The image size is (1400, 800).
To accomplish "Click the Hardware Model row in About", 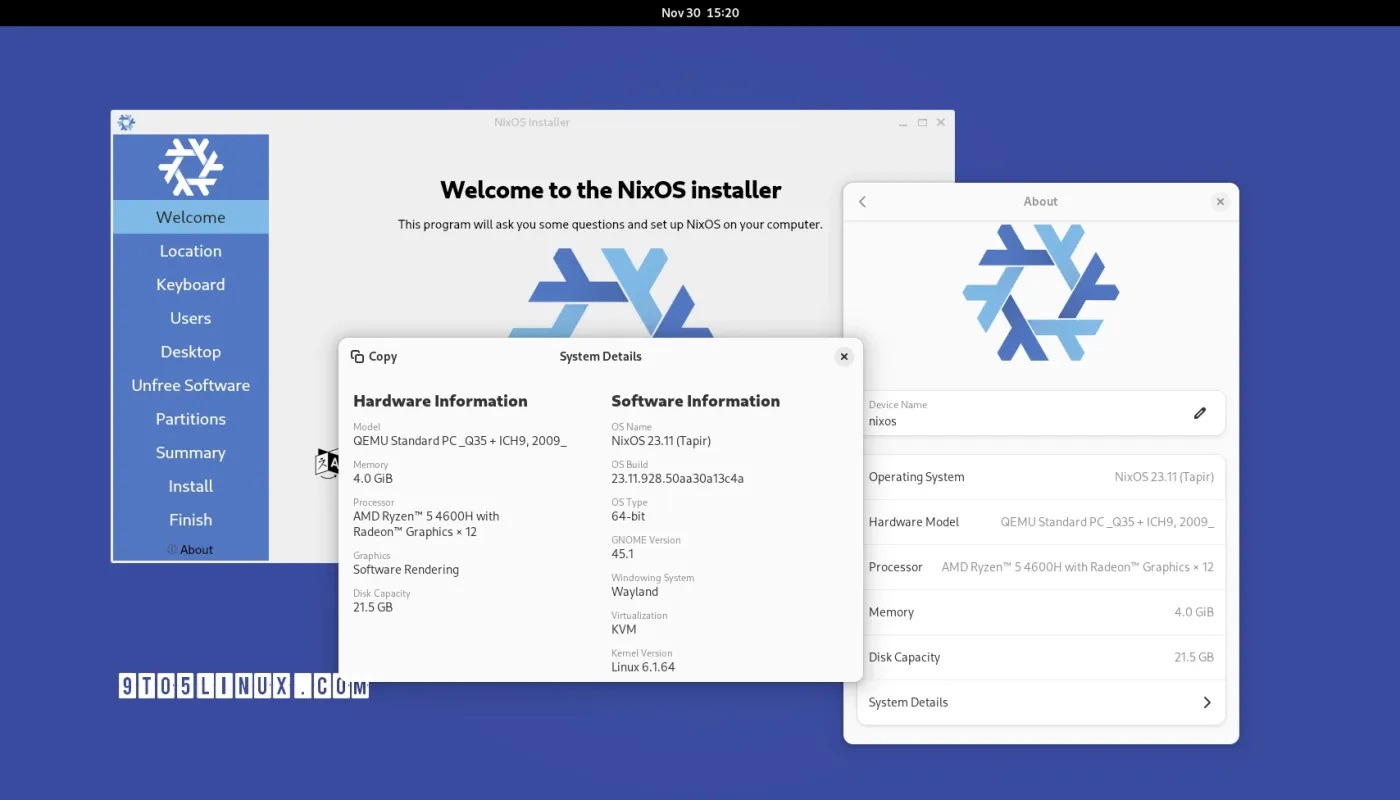I will point(1041,521).
